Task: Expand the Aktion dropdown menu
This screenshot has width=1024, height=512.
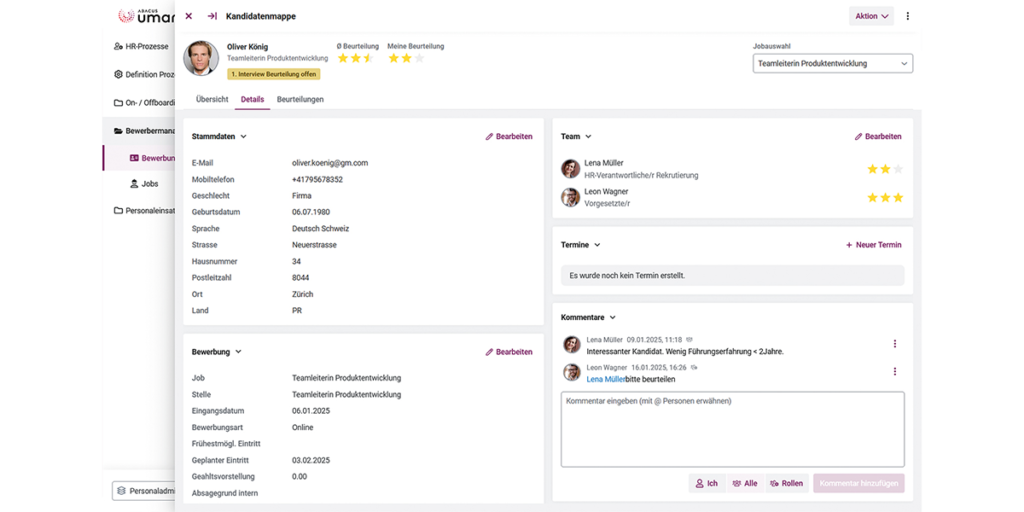Action: (871, 16)
